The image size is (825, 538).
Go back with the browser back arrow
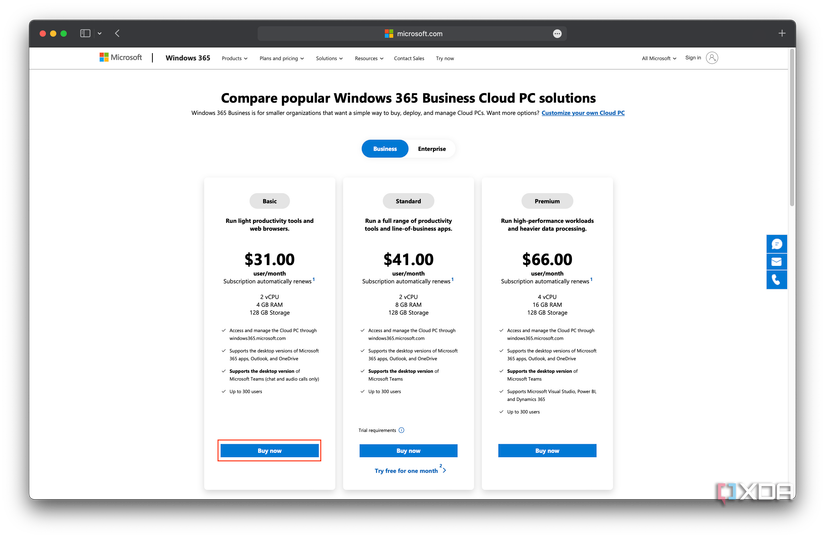coord(117,33)
